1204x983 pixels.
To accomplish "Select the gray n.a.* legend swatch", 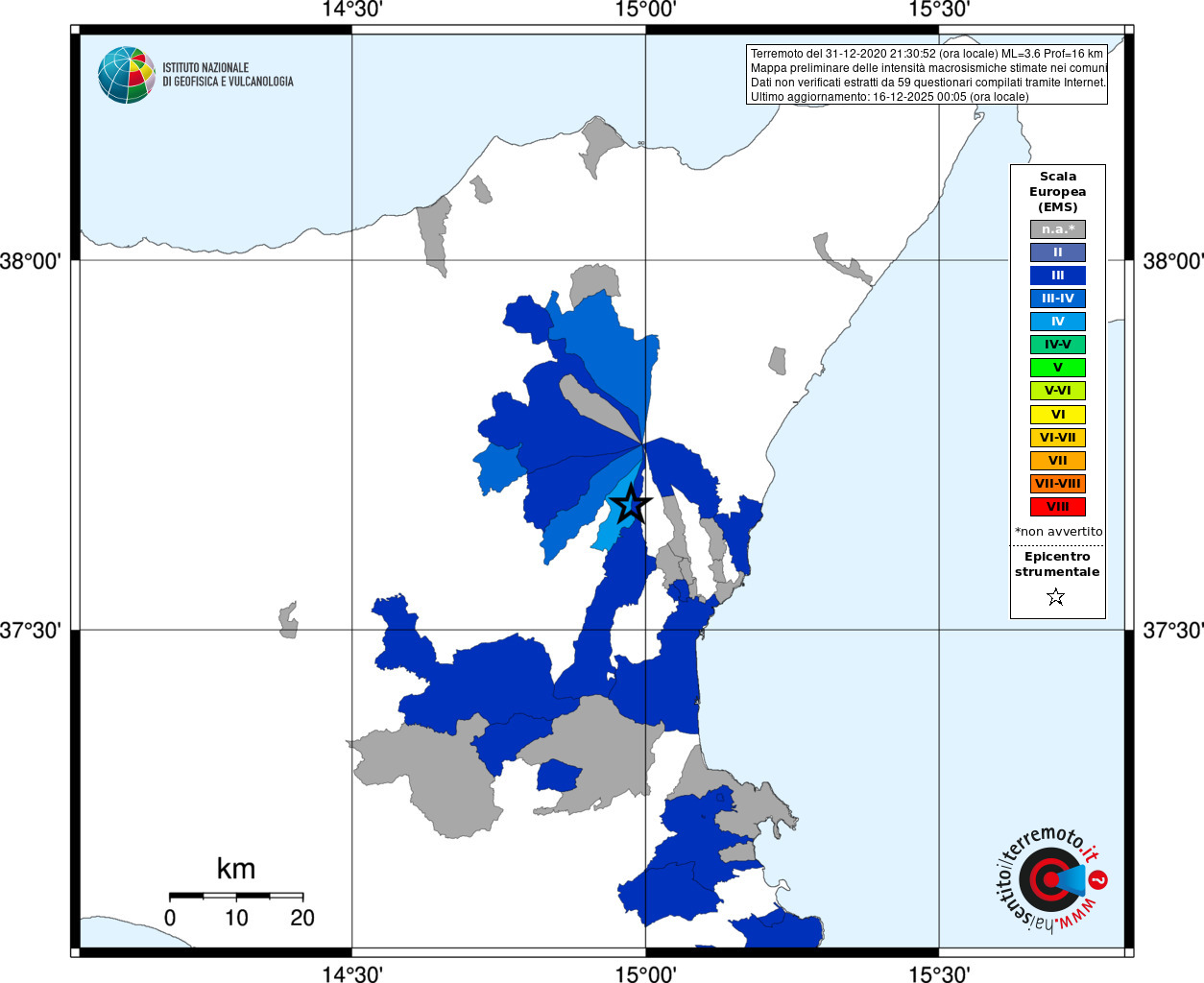I will (1058, 229).
